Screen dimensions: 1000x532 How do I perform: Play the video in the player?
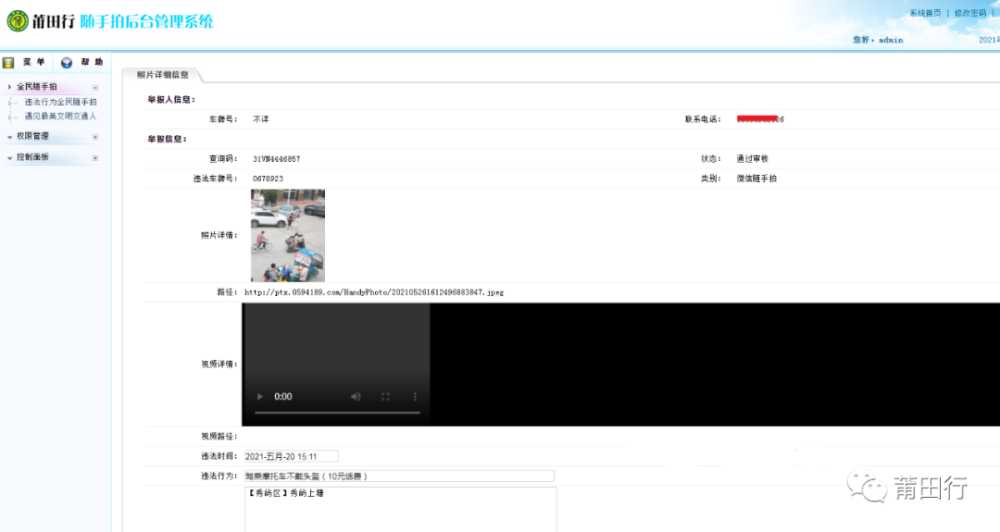click(x=260, y=397)
